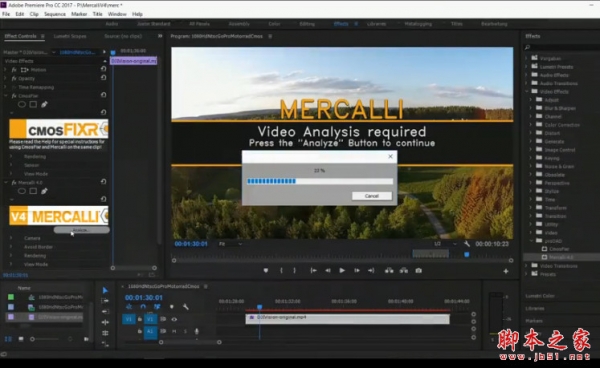The width and height of the screenshot is (600, 368).
Task: Expand Avoid Border settings
Action: click(11, 247)
